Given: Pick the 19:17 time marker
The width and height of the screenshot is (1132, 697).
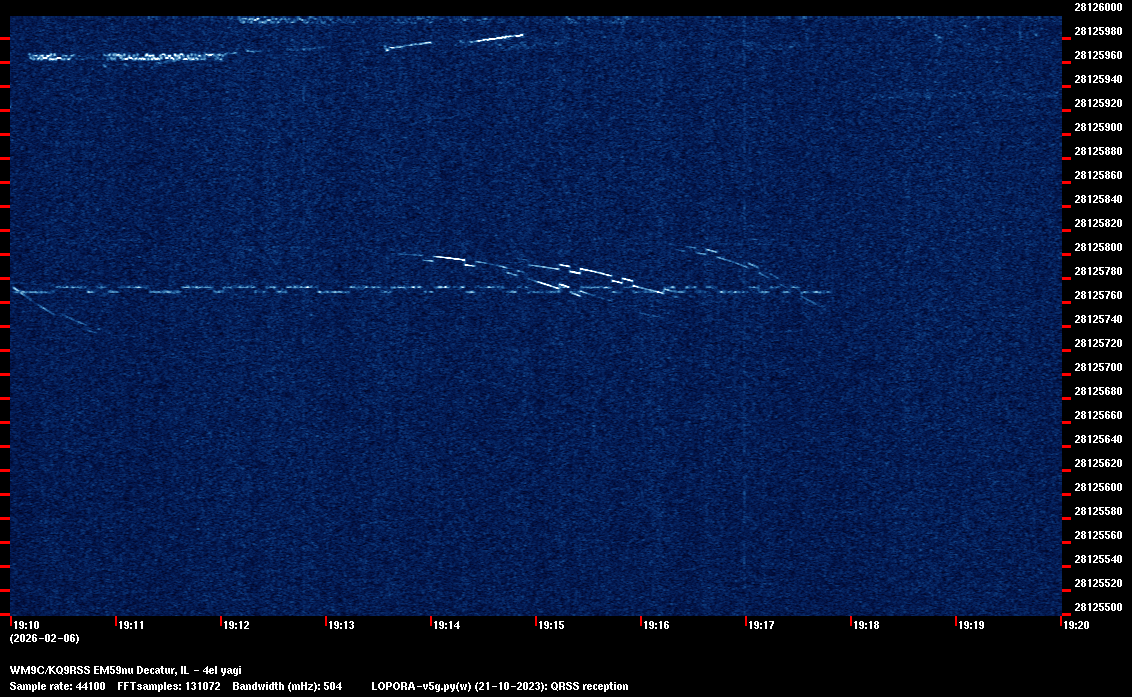Looking at the screenshot, I should click(x=761, y=625).
